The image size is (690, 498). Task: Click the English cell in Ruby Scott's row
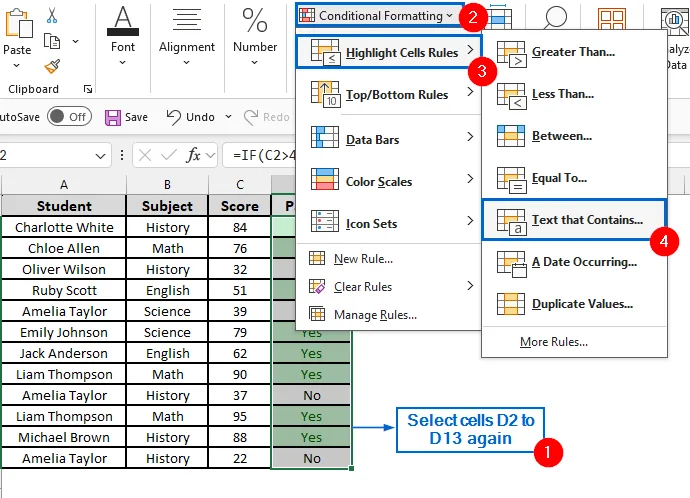(x=167, y=291)
